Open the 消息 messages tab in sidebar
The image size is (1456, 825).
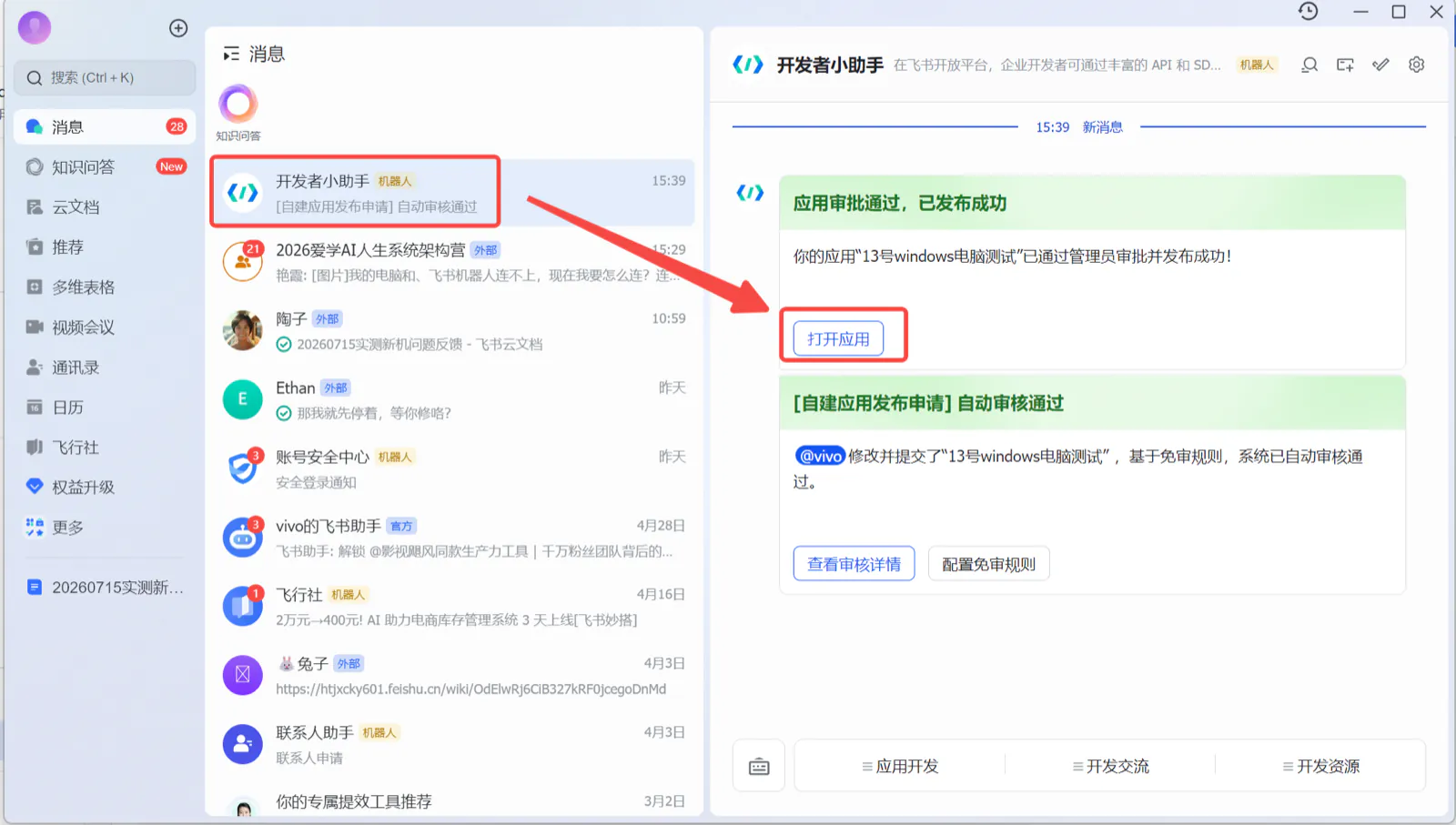[x=105, y=126]
